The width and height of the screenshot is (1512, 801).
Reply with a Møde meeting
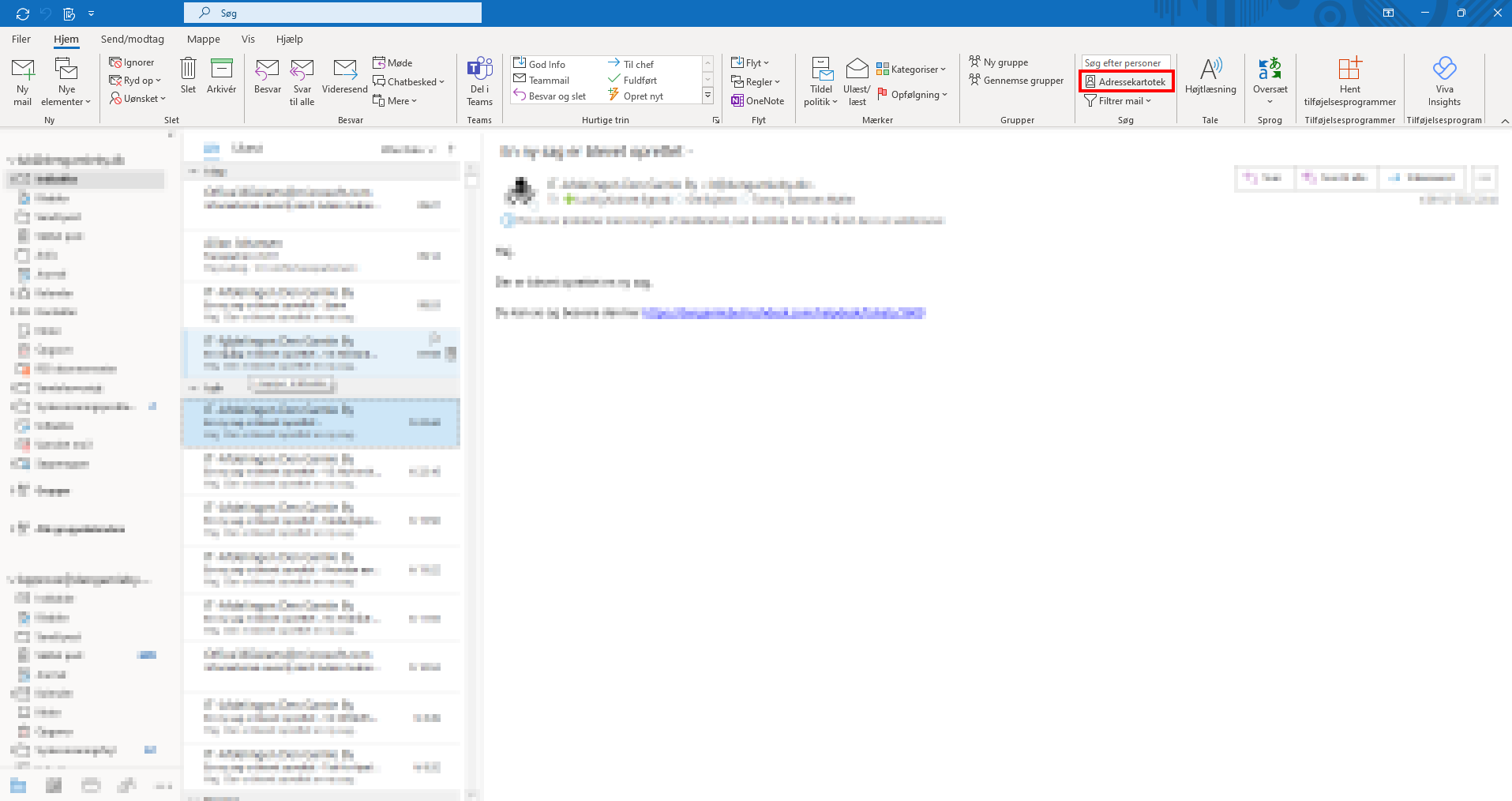pyautogui.click(x=393, y=63)
